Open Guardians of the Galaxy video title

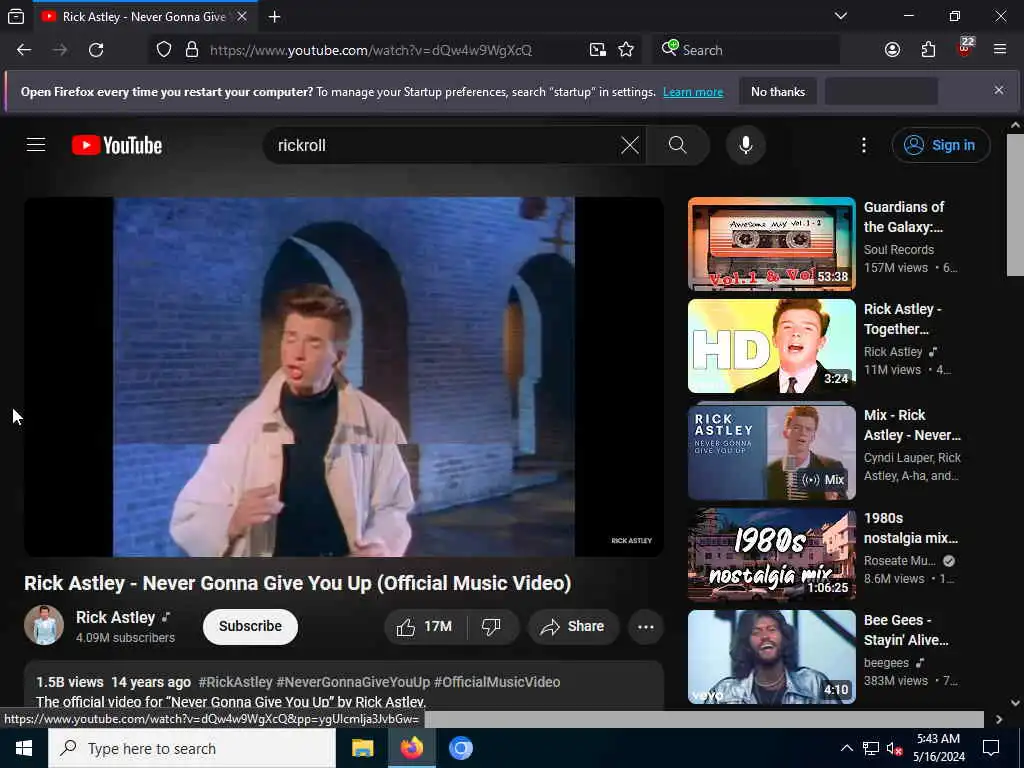(x=904, y=217)
